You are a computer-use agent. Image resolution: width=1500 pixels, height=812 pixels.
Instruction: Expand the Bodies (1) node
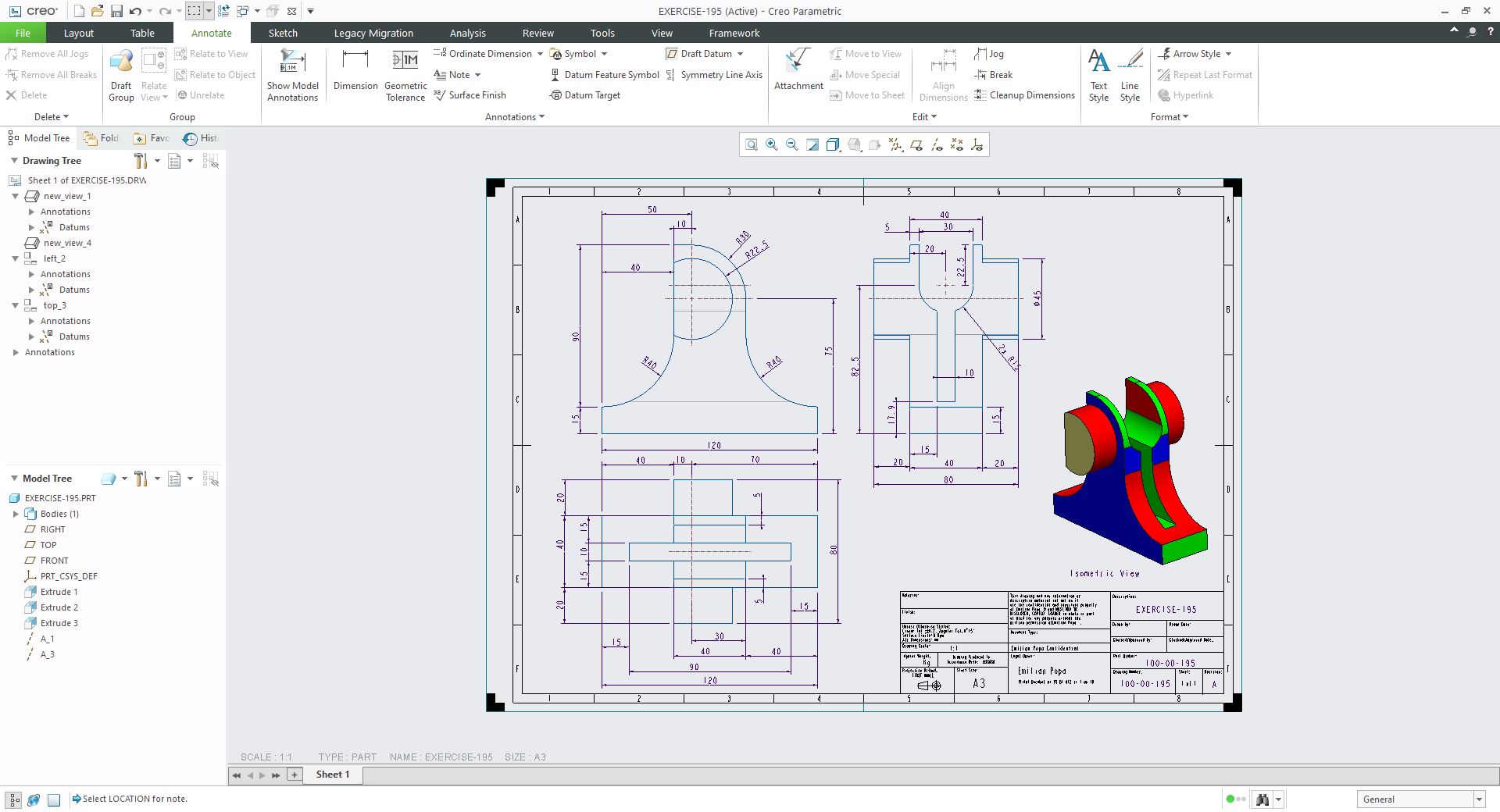click(16, 514)
